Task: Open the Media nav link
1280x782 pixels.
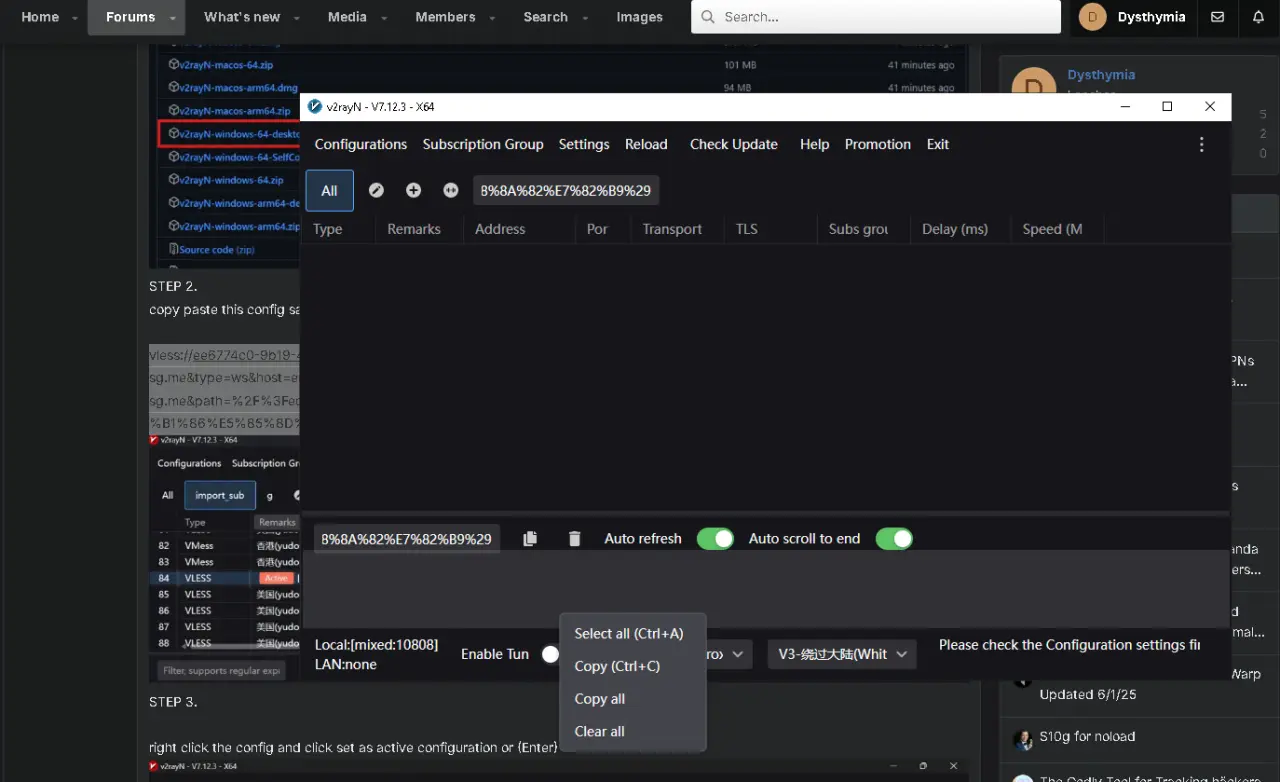Action: (347, 17)
